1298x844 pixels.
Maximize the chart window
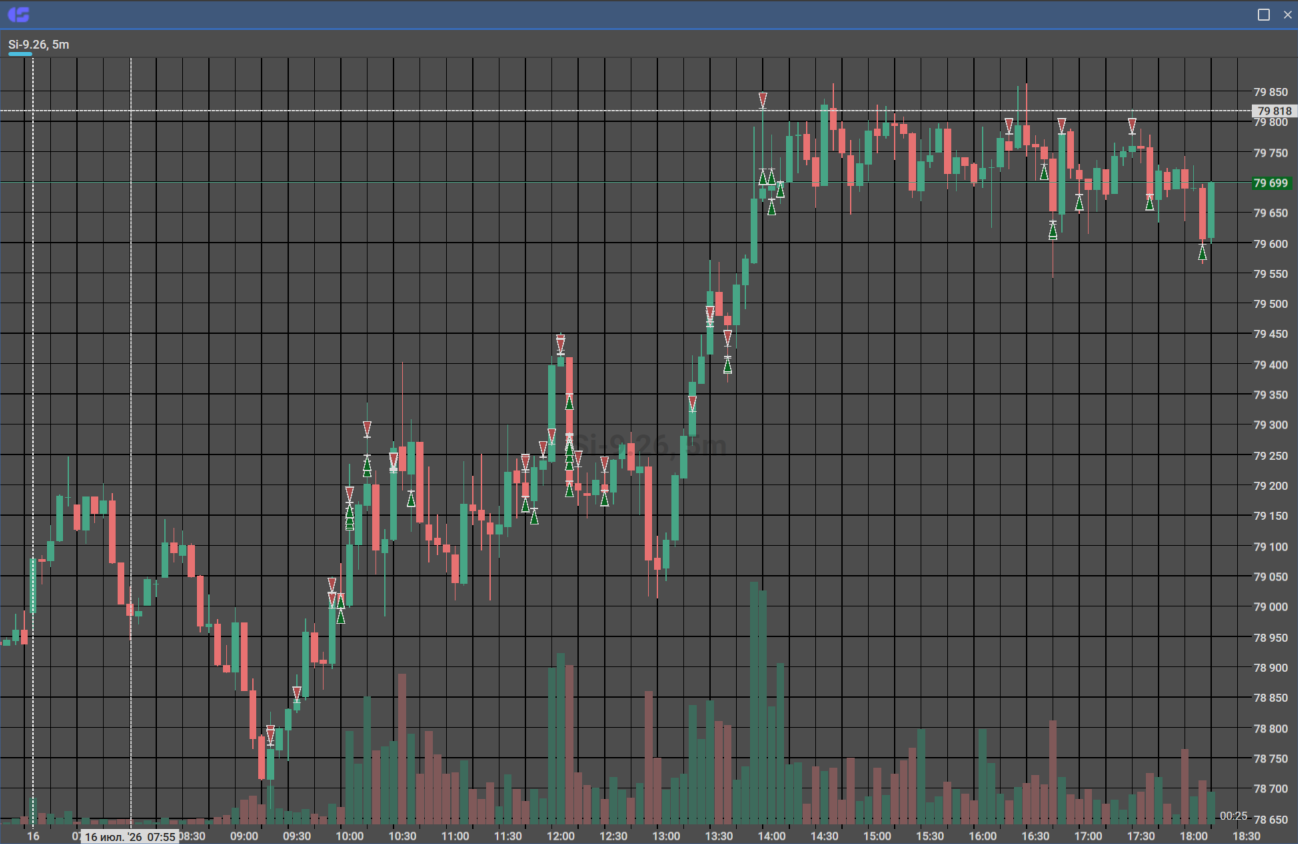pyautogui.click(x=1263, y=14)
